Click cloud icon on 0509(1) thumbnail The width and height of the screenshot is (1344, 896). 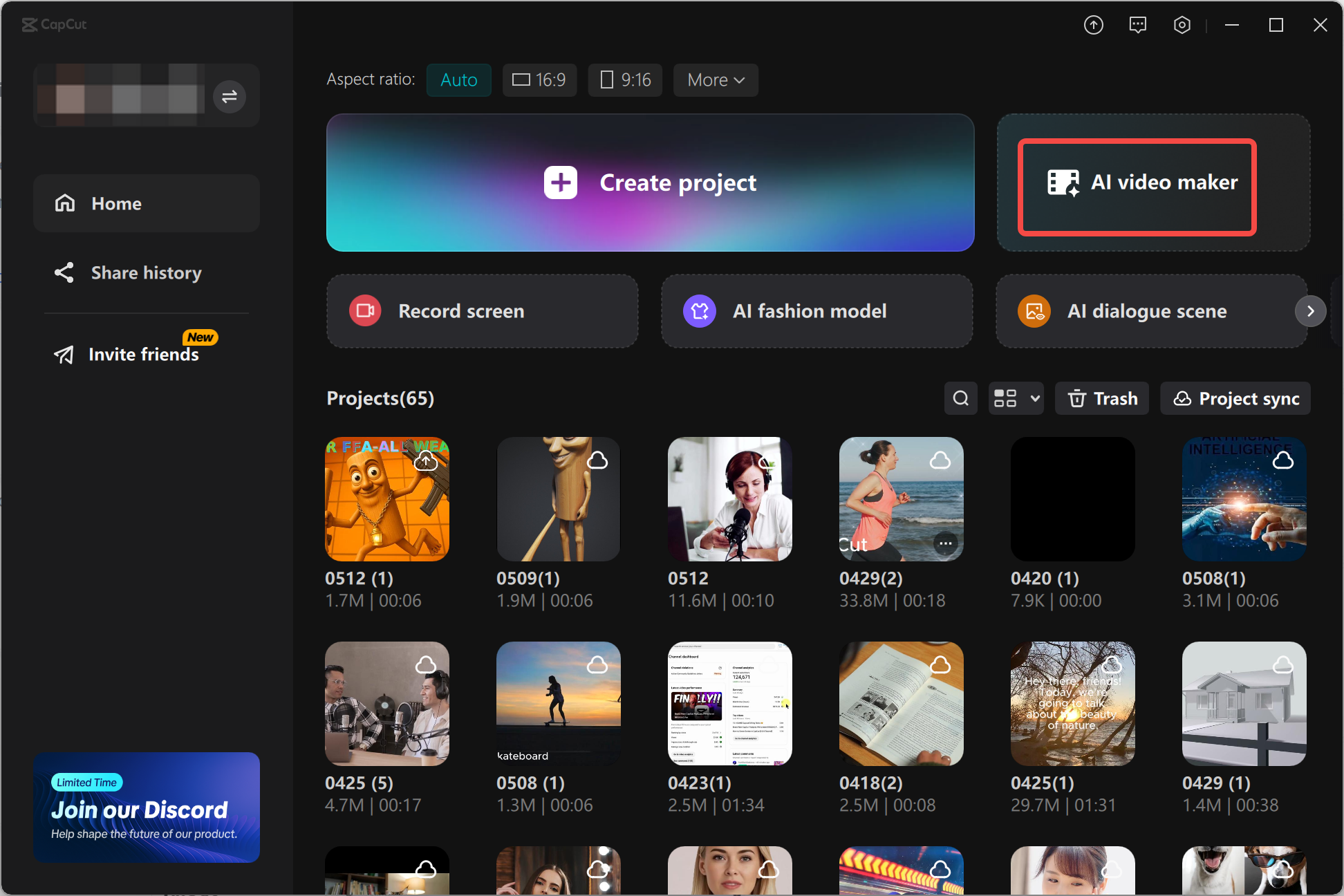(x=597, y=460)
